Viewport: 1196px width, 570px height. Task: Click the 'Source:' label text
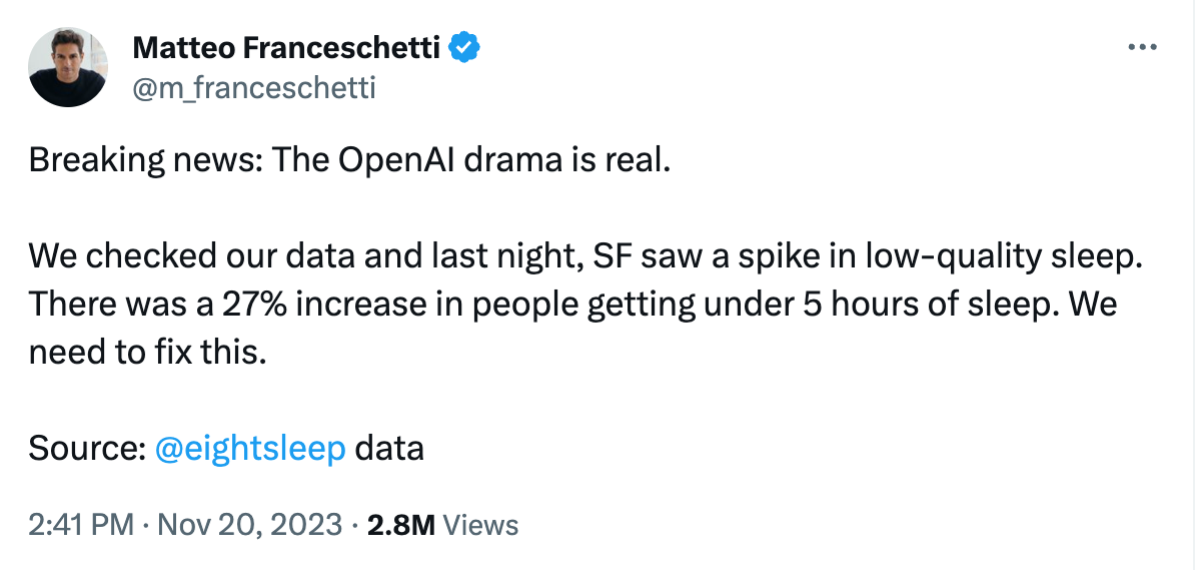click(88, 449)
